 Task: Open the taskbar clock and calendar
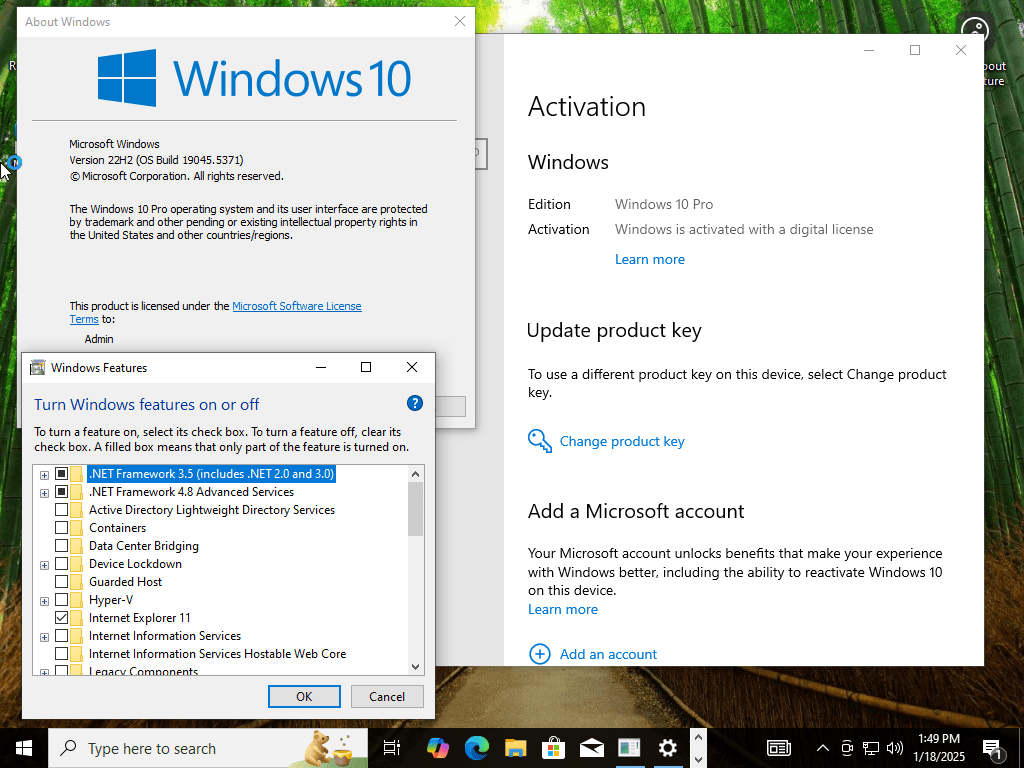coord(938,748)
